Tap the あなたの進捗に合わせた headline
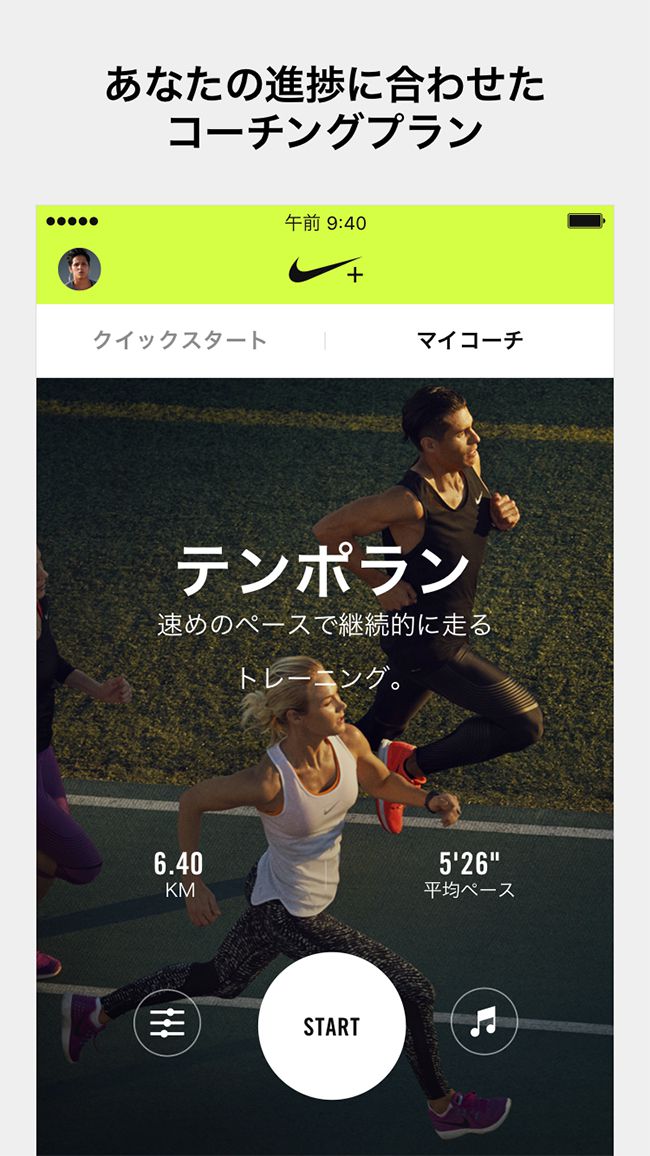The width and height of the screenshot is (650, 1156). point(325,84)
